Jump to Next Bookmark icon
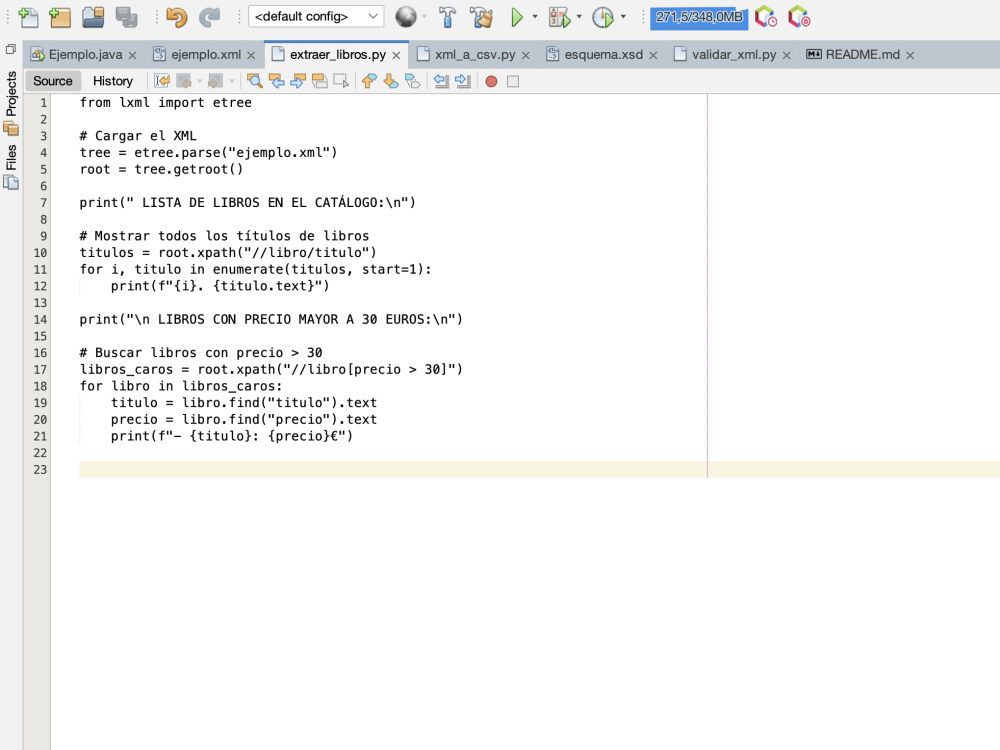The image size is (1000, 750). pos(391,81)
